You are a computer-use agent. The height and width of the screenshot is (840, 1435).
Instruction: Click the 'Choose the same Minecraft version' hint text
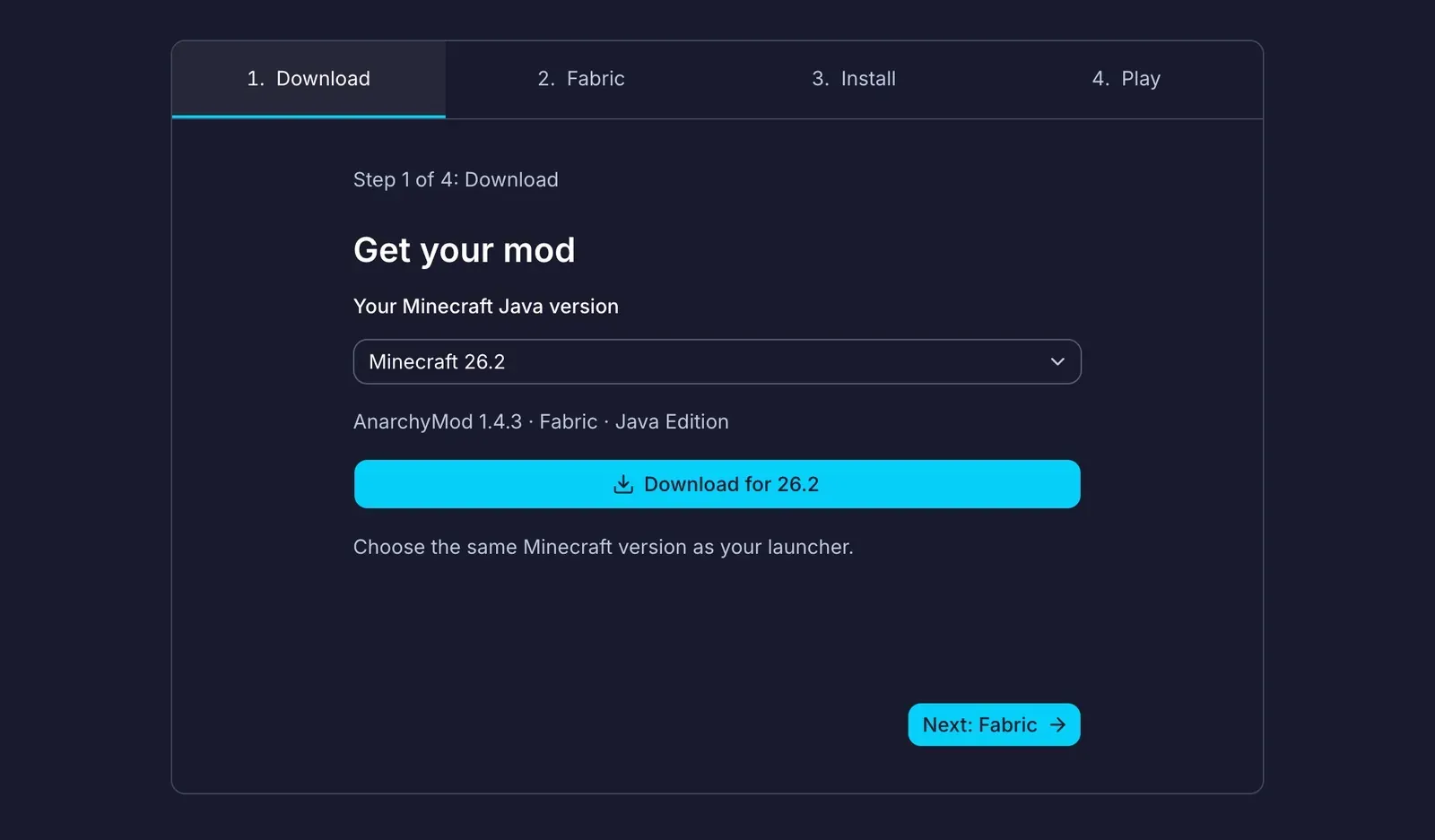604,547
